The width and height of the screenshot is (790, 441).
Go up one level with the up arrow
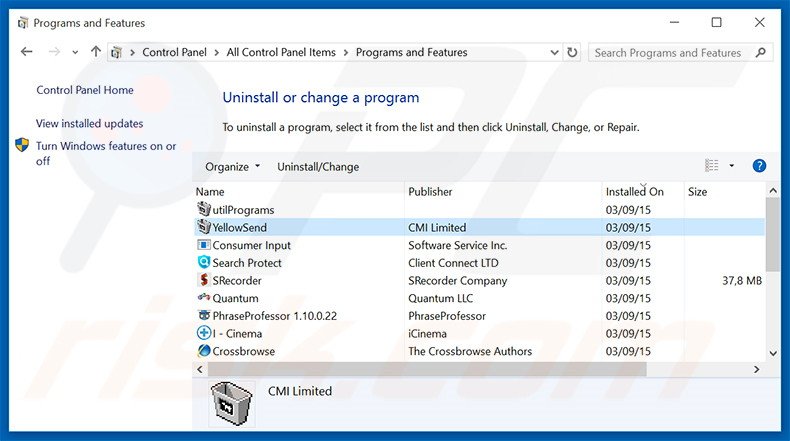(96, 51)
